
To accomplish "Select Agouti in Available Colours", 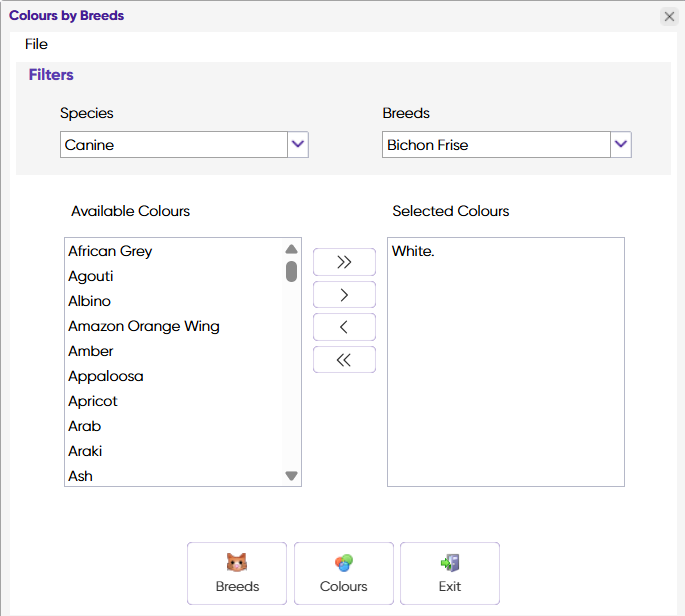I will point(91,276).
